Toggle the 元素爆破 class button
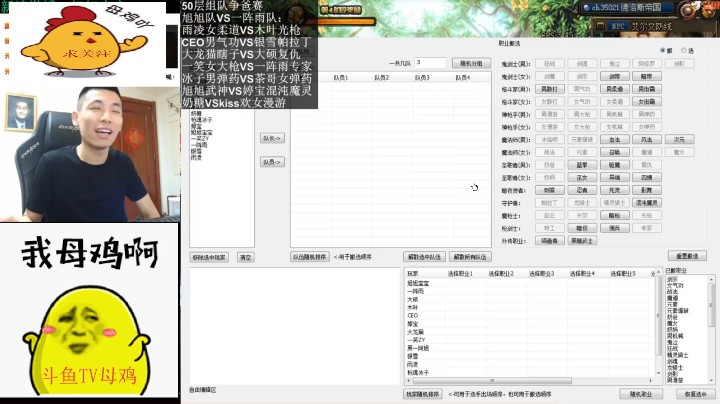720x404 pixels. 582,140
